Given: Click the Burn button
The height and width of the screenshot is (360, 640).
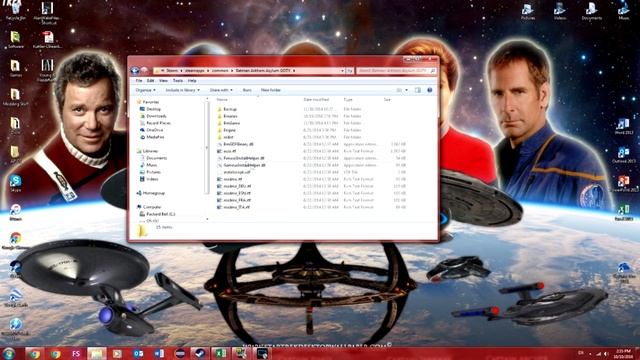Looking at the screenshot, I should click(247, 90).
